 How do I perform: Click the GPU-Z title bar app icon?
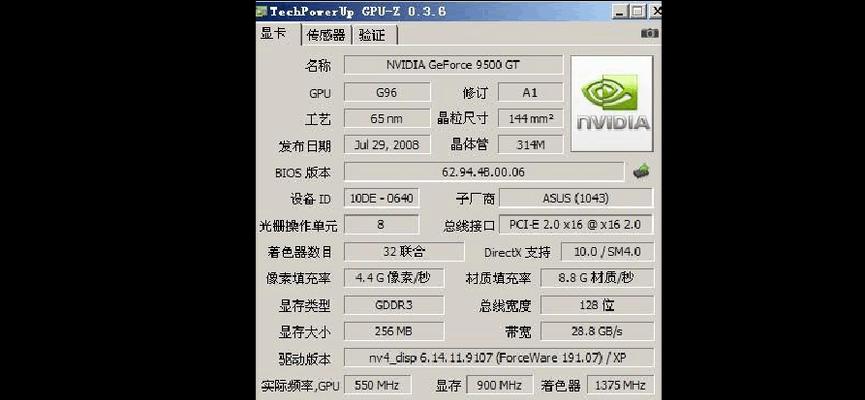click(262, 10)
